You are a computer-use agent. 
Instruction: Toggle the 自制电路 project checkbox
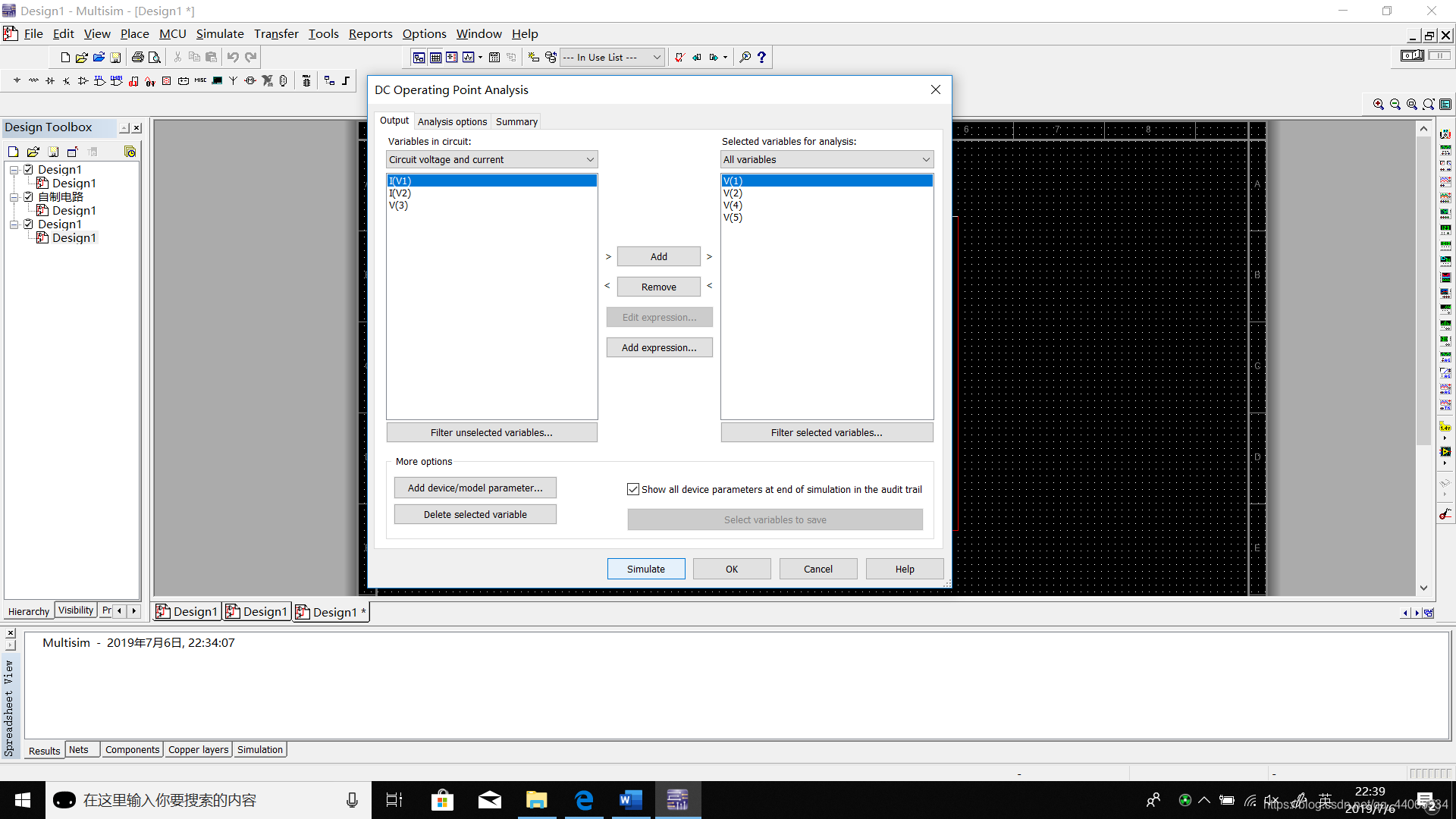(x=28, y=196)
